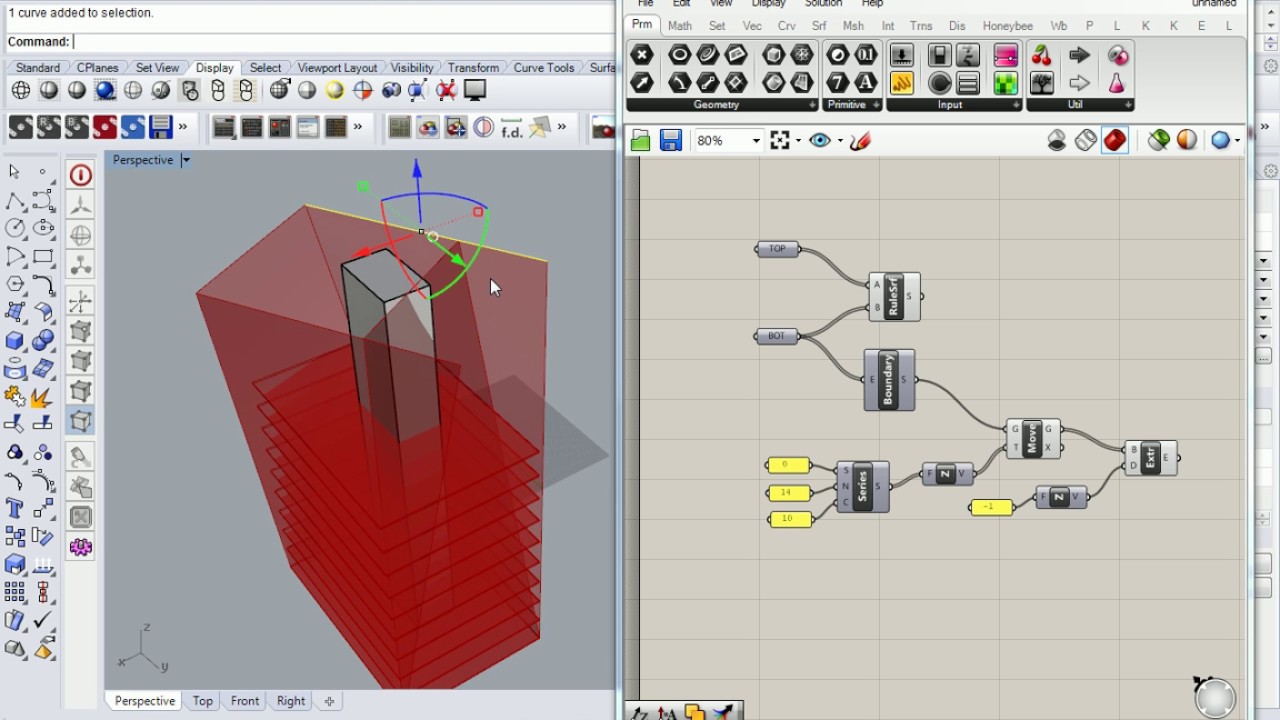The height and width of the screenshot is (720, 1280).
Task: Open the Honeybee tab in Grasshopper
Action: pyautogui.click(x=1008, y=26)
